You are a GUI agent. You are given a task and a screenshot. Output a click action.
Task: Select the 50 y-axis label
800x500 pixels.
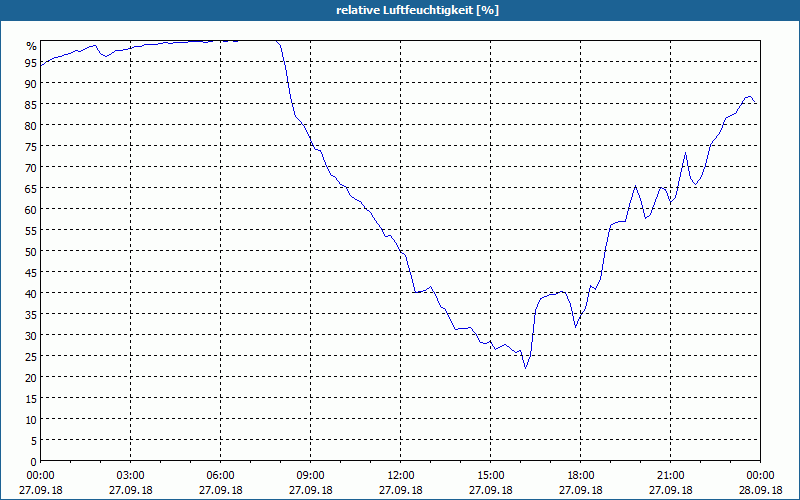coord(31,252)
